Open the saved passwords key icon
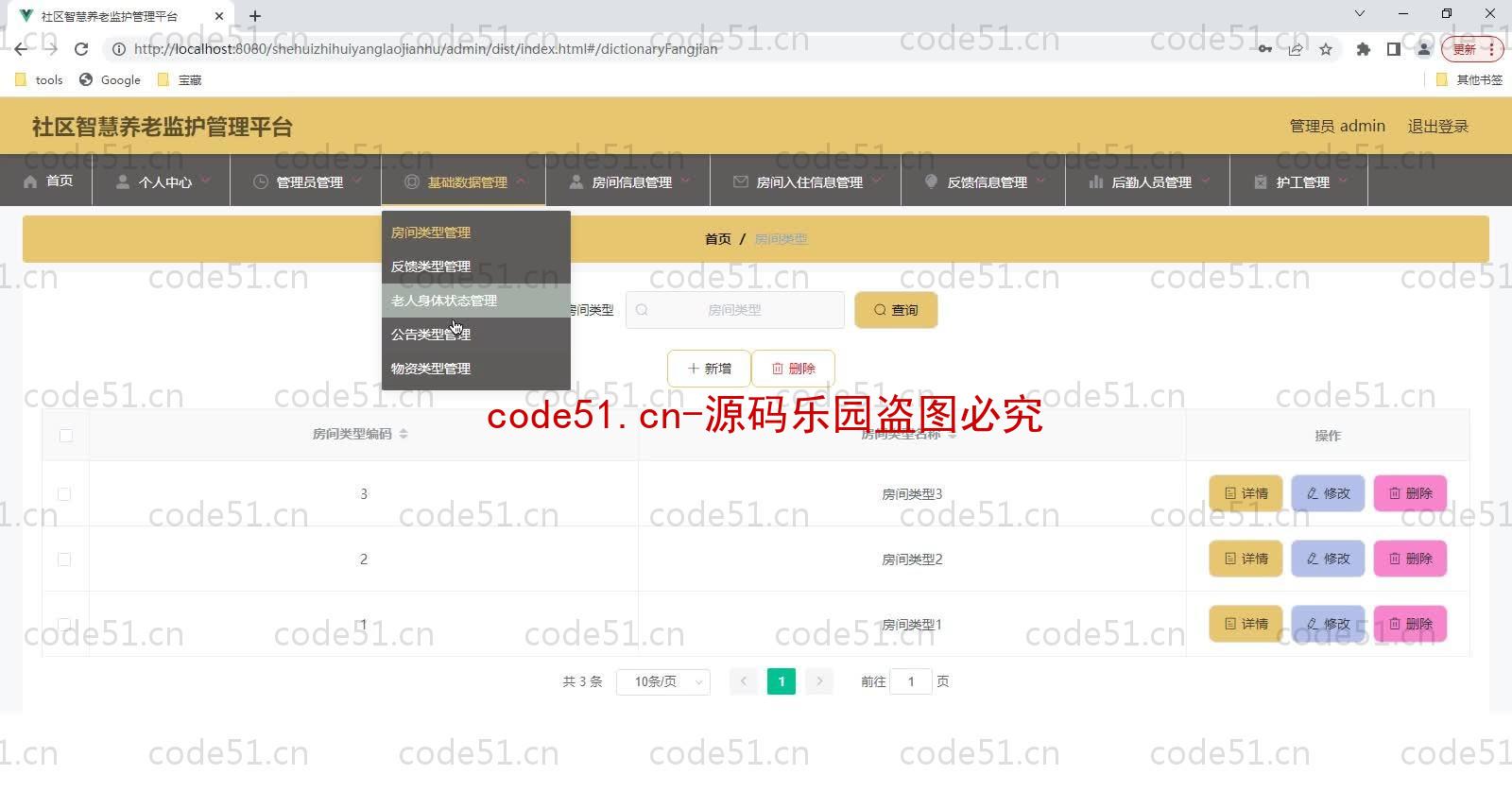This screenshot has height=809, width=1512. pos(1264,49)
